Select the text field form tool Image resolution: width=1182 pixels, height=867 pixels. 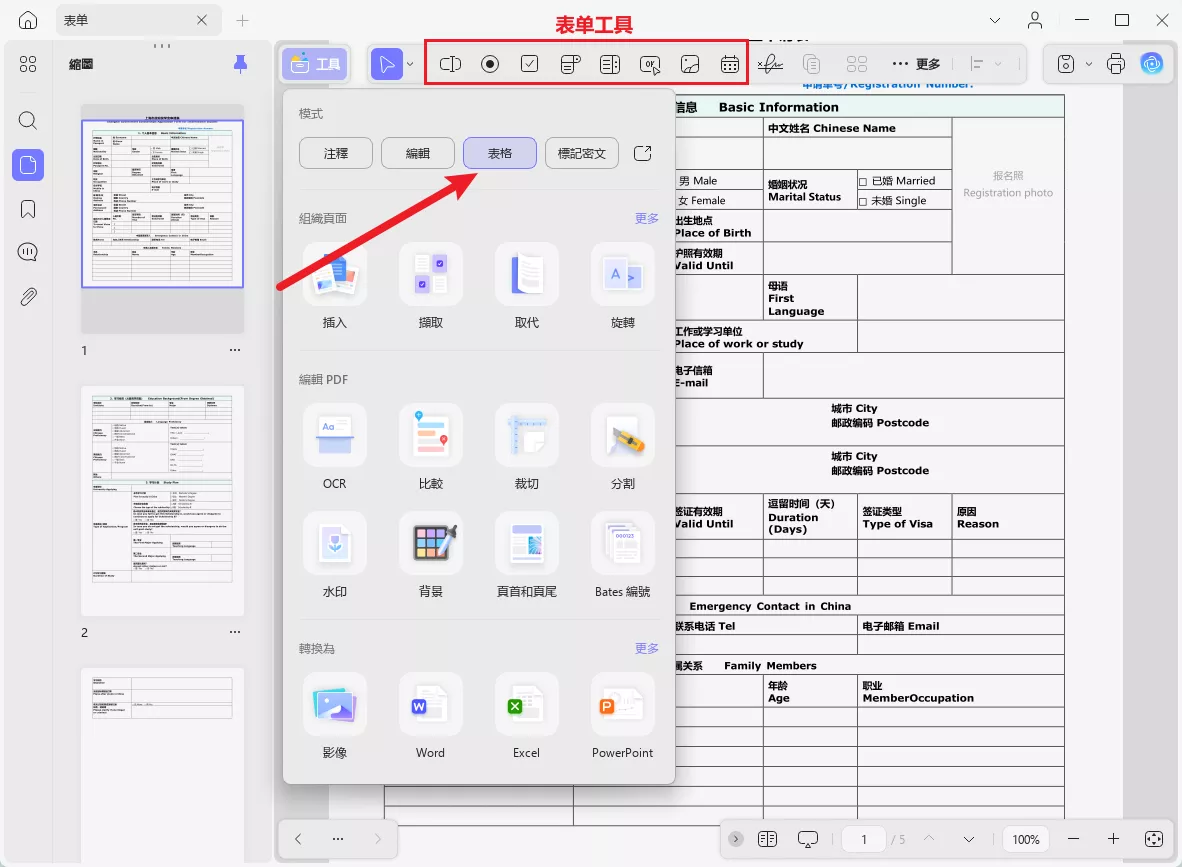[x=450, y=64]
